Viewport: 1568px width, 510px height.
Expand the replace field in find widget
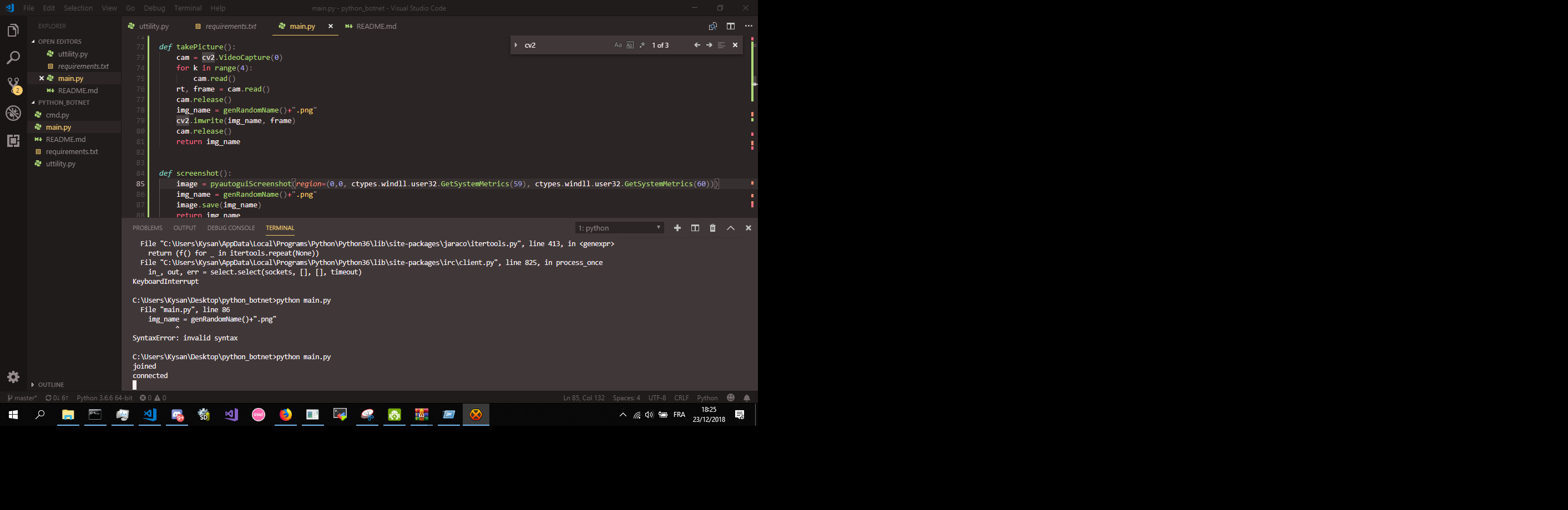(x=515, y=45)
